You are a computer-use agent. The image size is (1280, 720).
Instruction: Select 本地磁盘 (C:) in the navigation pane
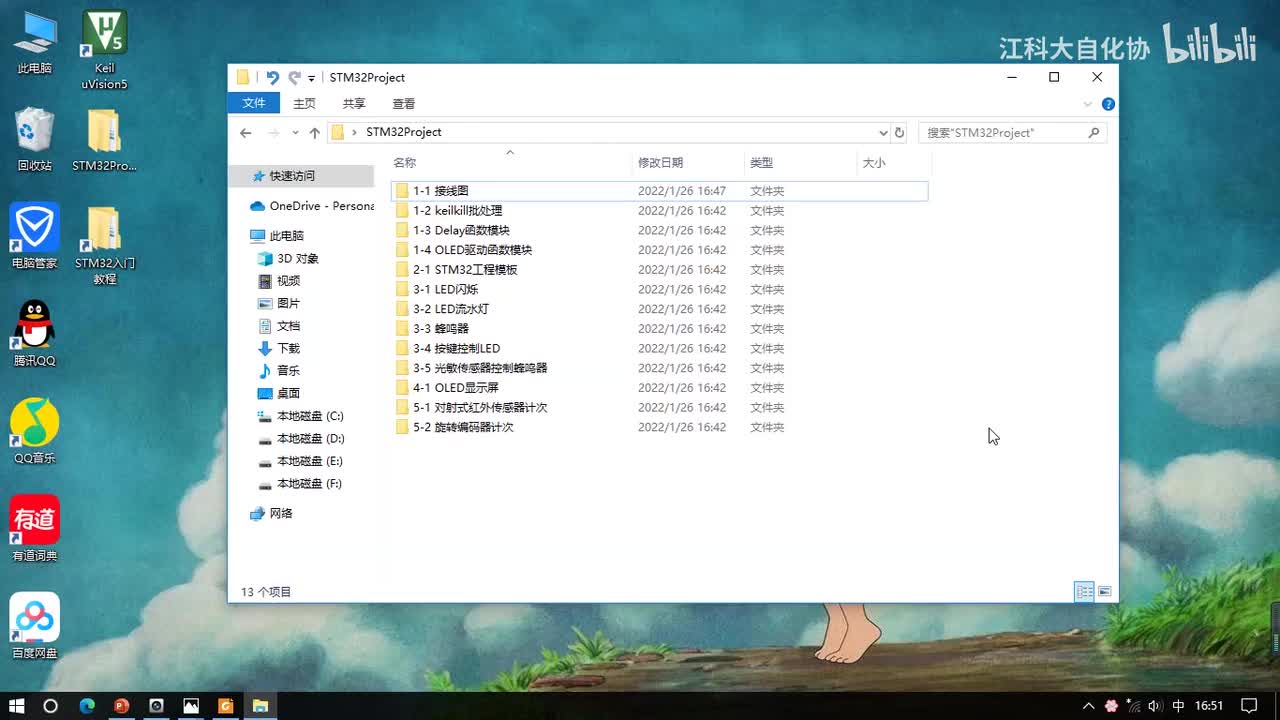click(301, 416)
